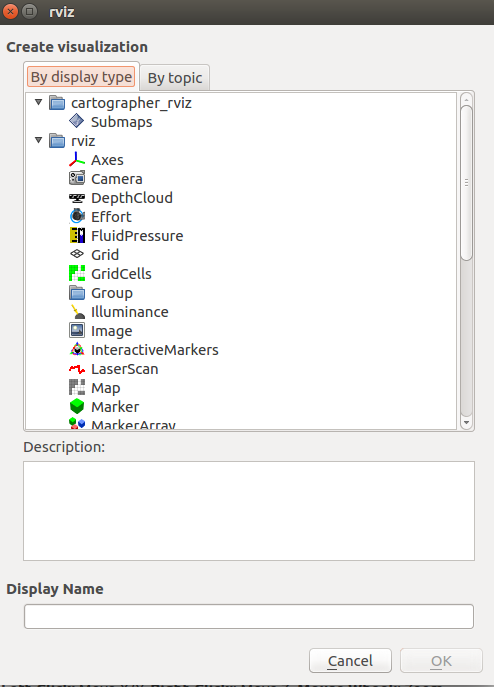This screenshot has width=494, height=687.
Task: Choose the Camera display type icon
Action: coord(77,179)
